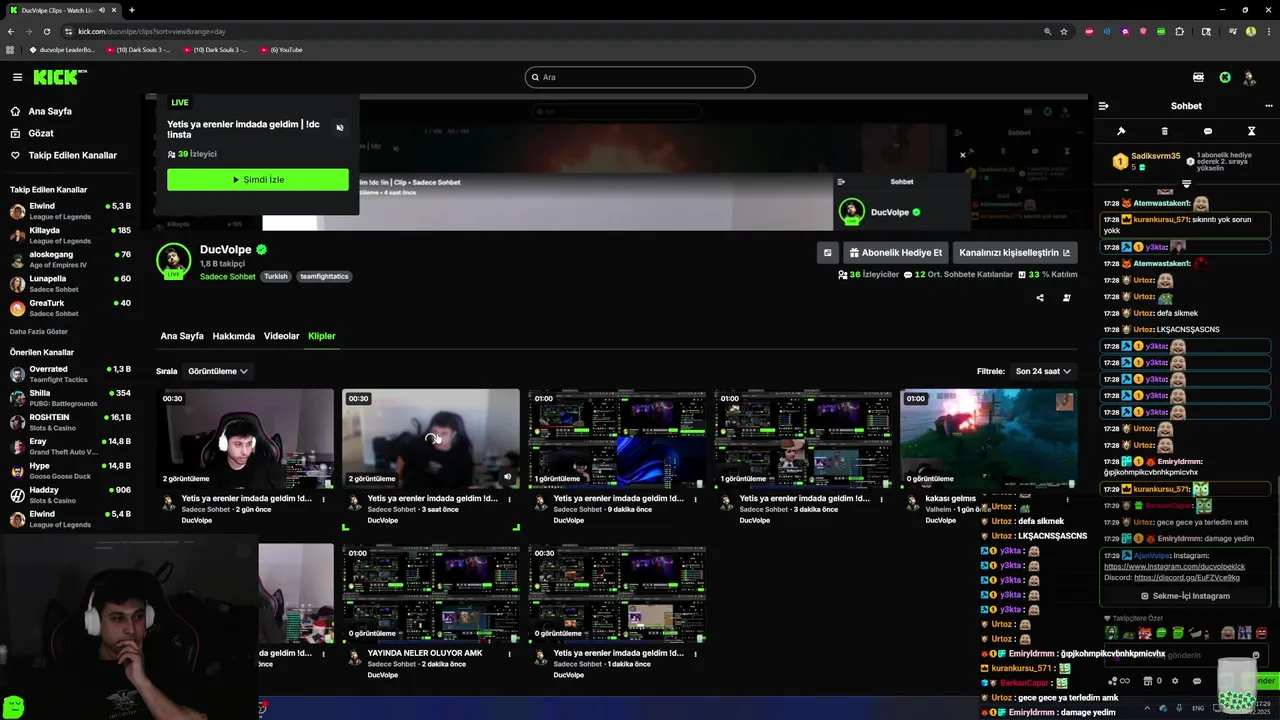Expand the chat leaderboard arrow
1280x720 pixels.
1187,184
